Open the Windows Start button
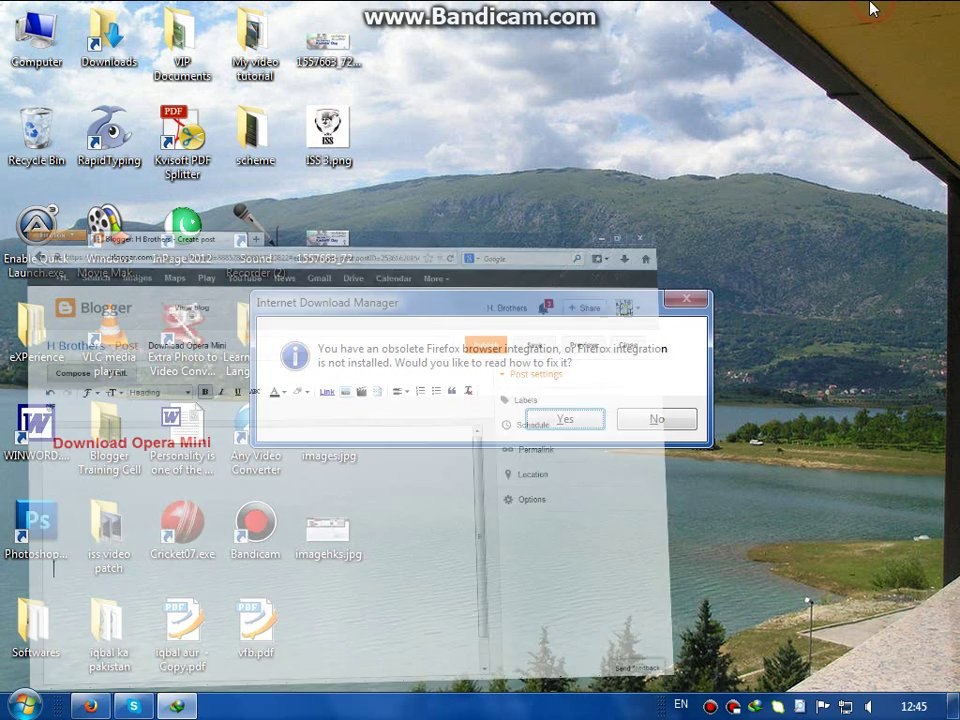960x720 pixels. point(23,705)
